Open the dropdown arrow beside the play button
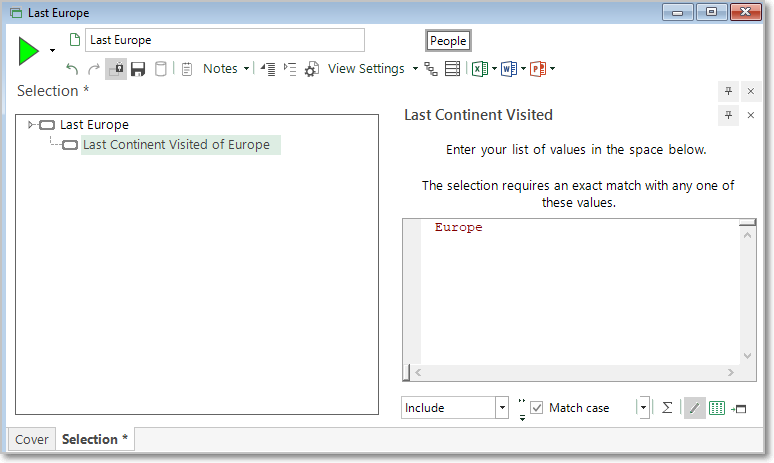Viewport: 774px width, 463px height. (52, 50)
